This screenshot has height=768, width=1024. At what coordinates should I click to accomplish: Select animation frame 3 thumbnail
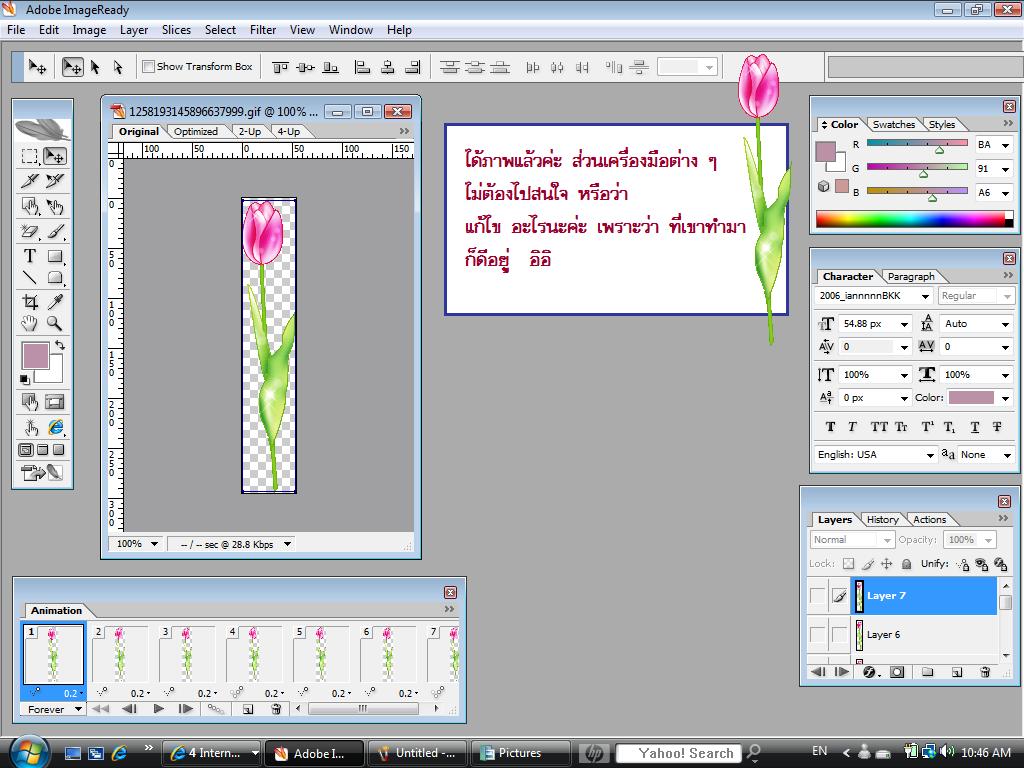(x=187, y=654)
